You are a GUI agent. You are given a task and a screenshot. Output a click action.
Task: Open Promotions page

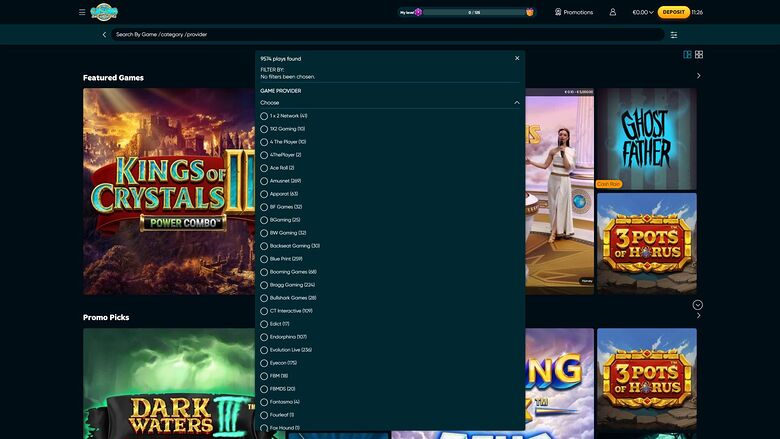[x=574, y=12]
